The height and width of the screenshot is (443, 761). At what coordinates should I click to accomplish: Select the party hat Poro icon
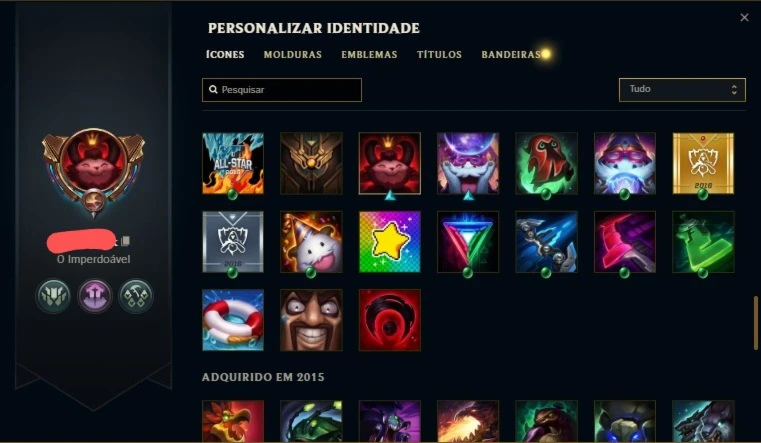[311, 242]
